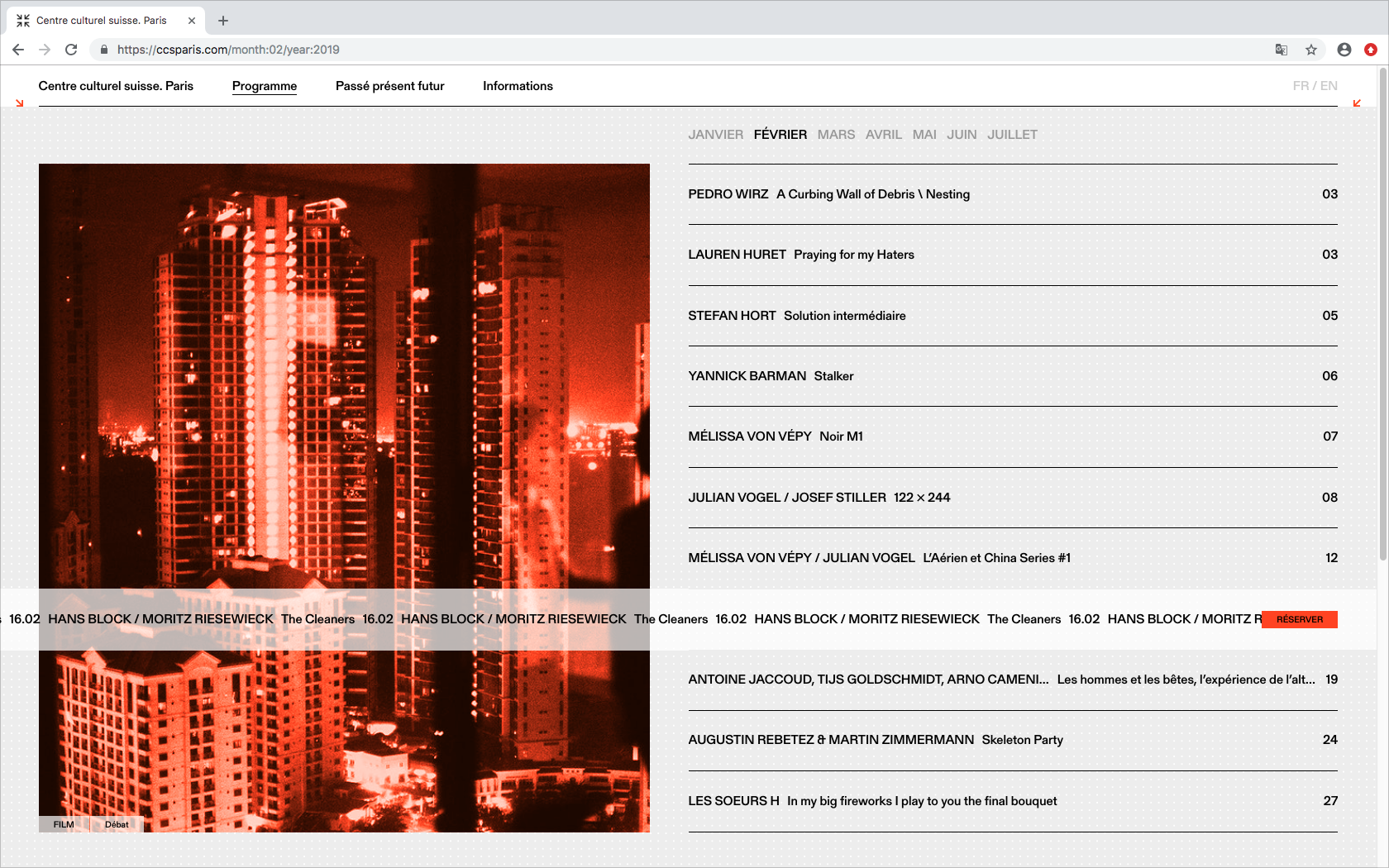Go to Passé présent futur

(x=389, y=86)
